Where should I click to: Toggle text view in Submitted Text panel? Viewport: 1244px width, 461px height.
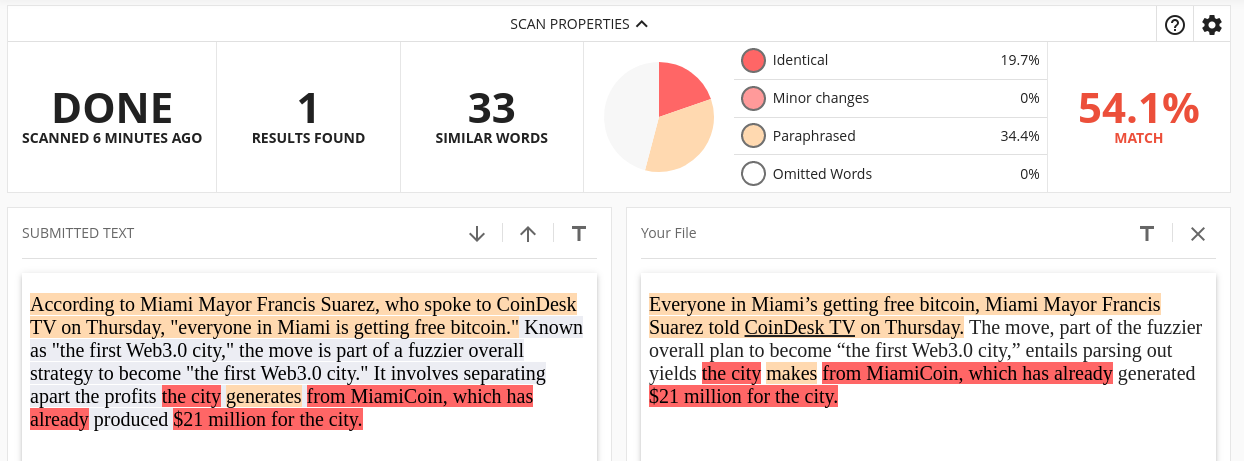[x=578, y=233]
